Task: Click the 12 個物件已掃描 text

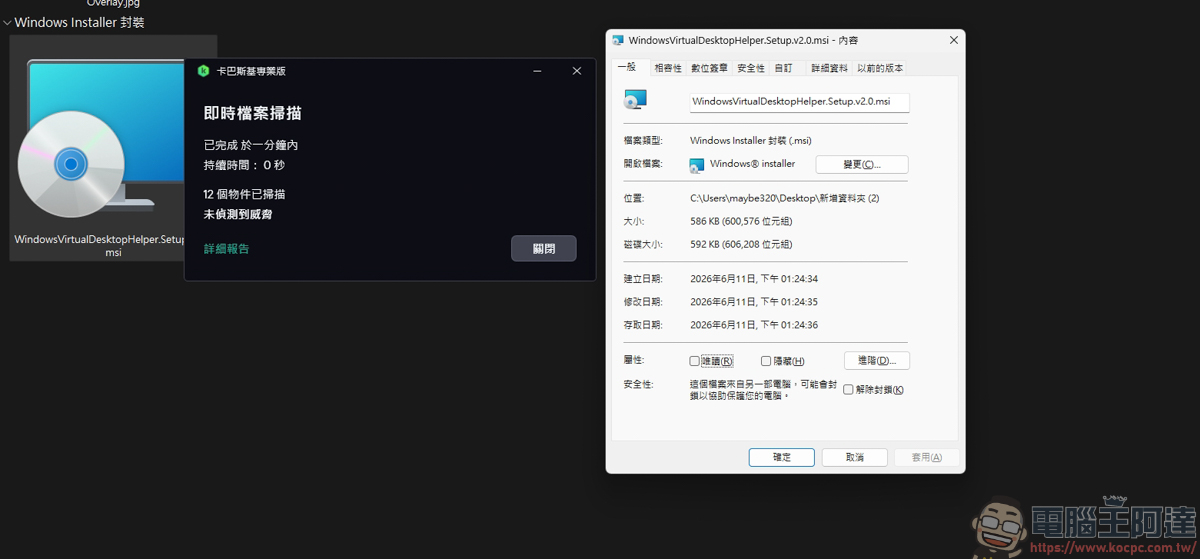Action: click(244, 194)
